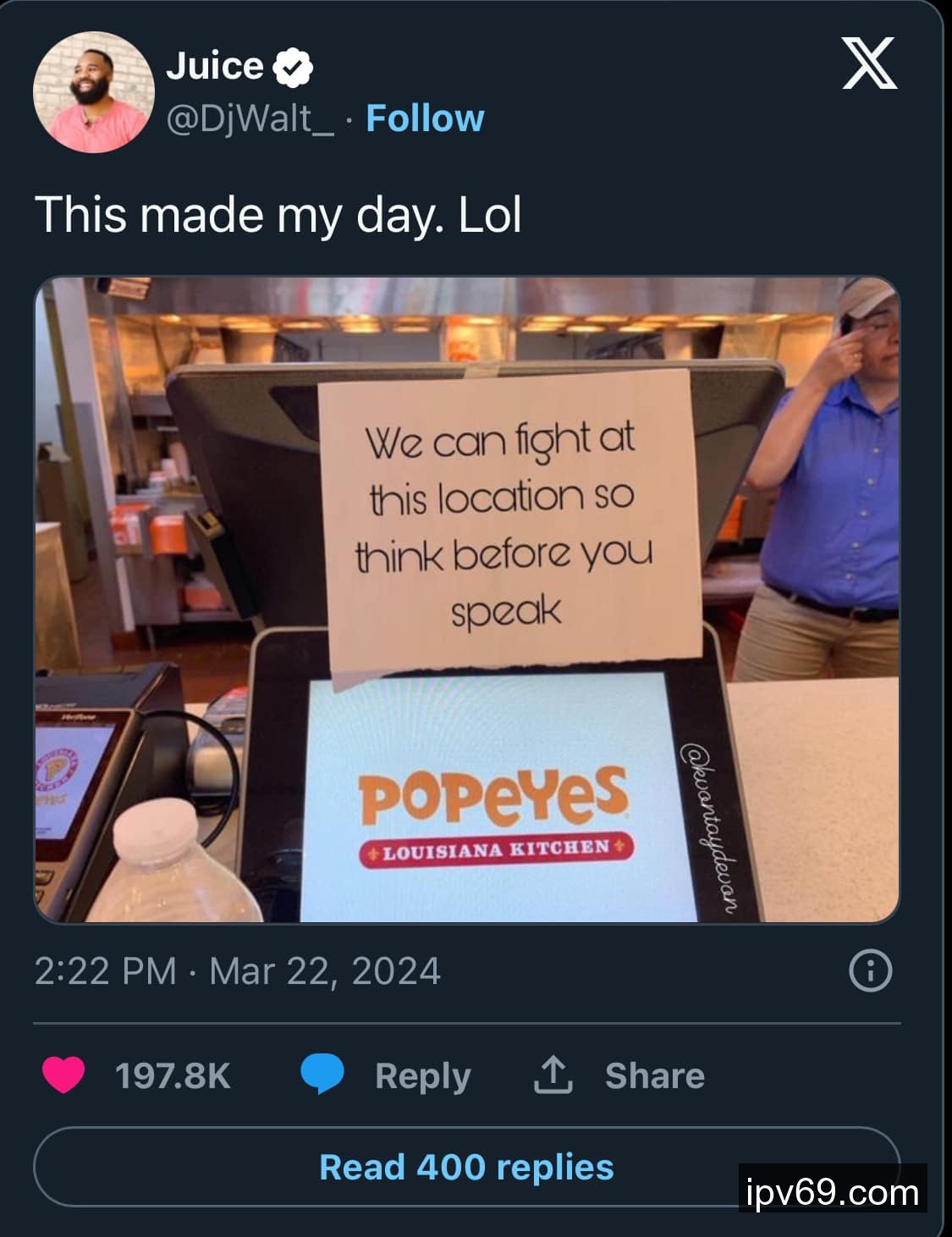
Task: Like the tweet with the heart icon
Action: tap(63, 1075)
